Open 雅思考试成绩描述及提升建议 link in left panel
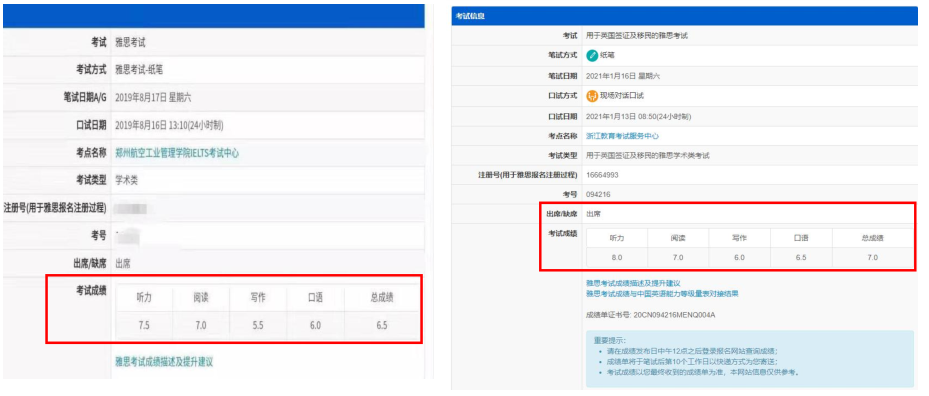The width and height of the screenshot is (929, 396). click(x=164, y=362)
